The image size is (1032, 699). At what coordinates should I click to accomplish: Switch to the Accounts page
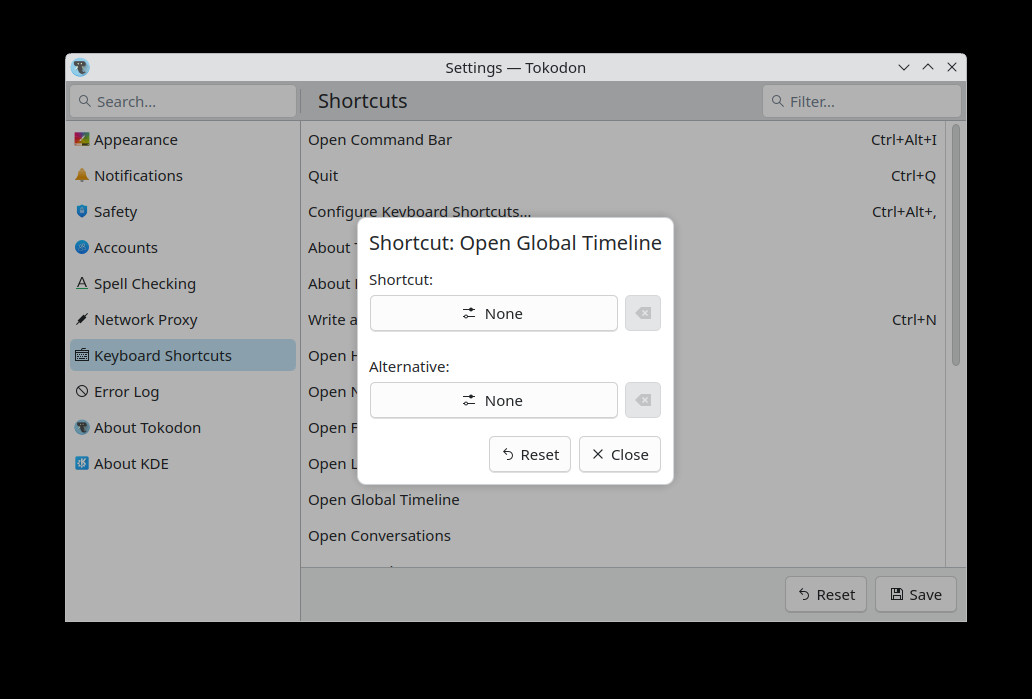183,247
